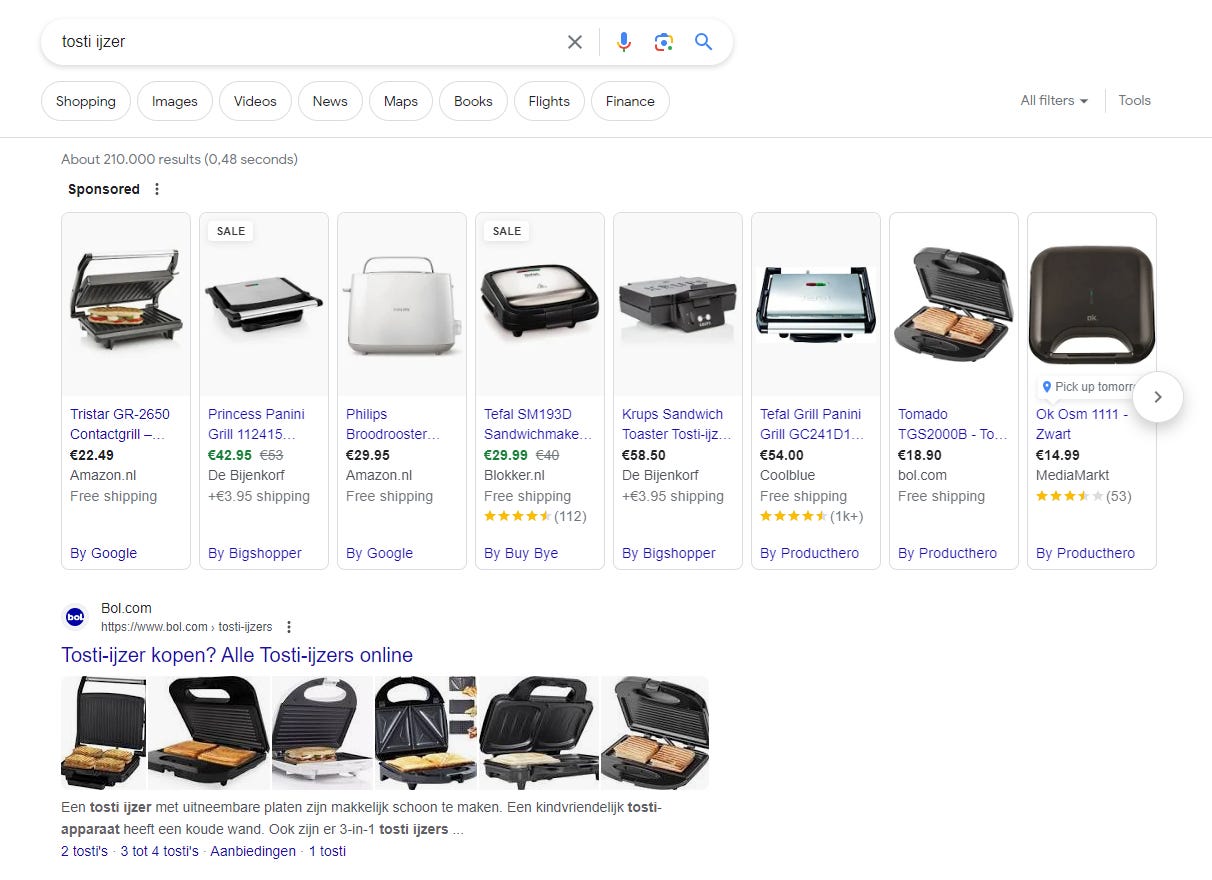Switch to the Maps tab

(x=401, y=101)
